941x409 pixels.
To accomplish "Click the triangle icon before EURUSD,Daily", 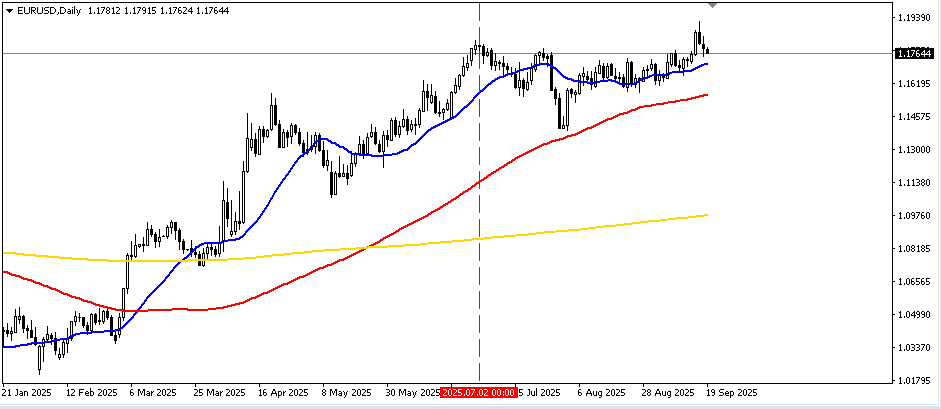I will click(x=8, y=10).
